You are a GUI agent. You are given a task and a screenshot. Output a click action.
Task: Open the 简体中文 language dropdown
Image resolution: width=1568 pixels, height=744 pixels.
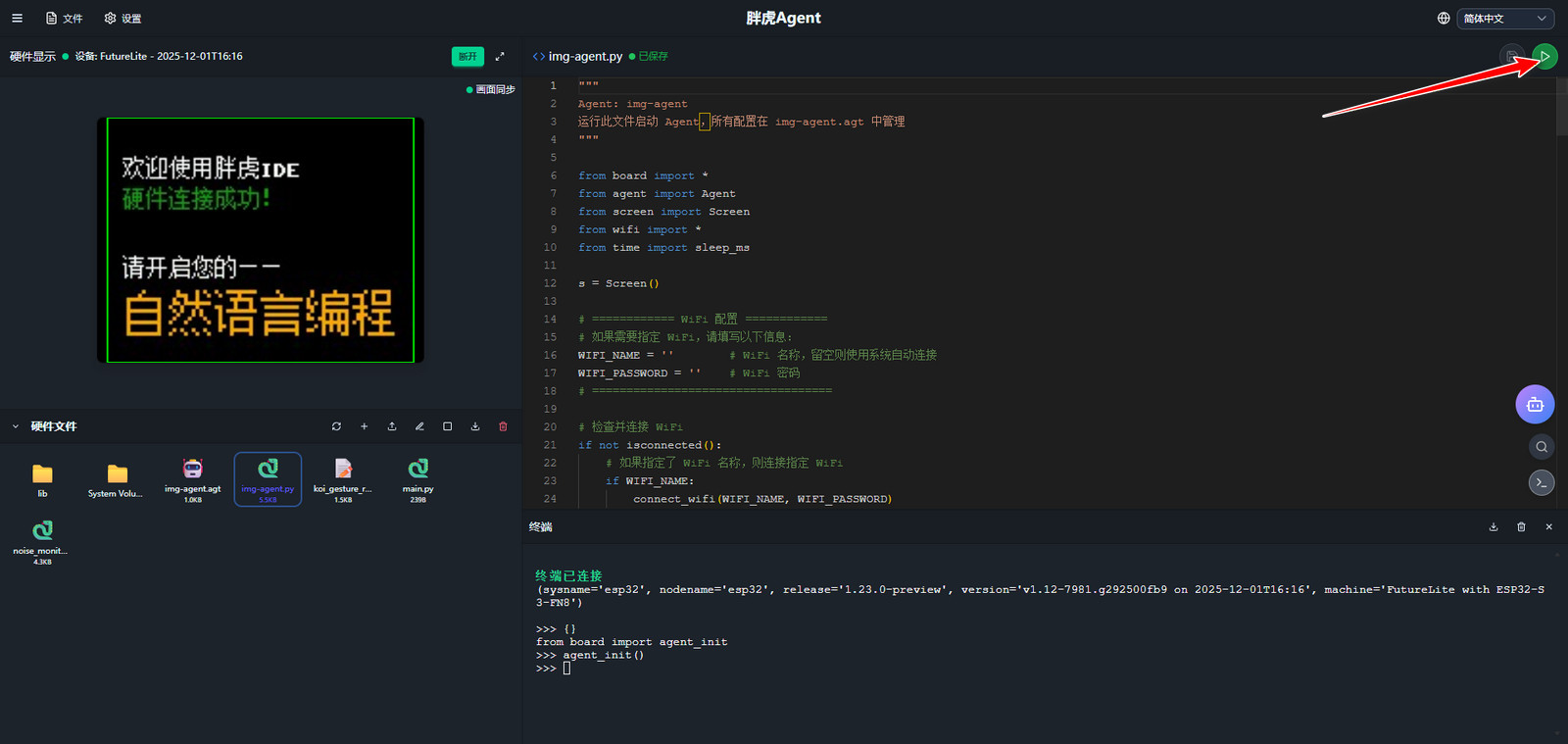click(1505, 19)
